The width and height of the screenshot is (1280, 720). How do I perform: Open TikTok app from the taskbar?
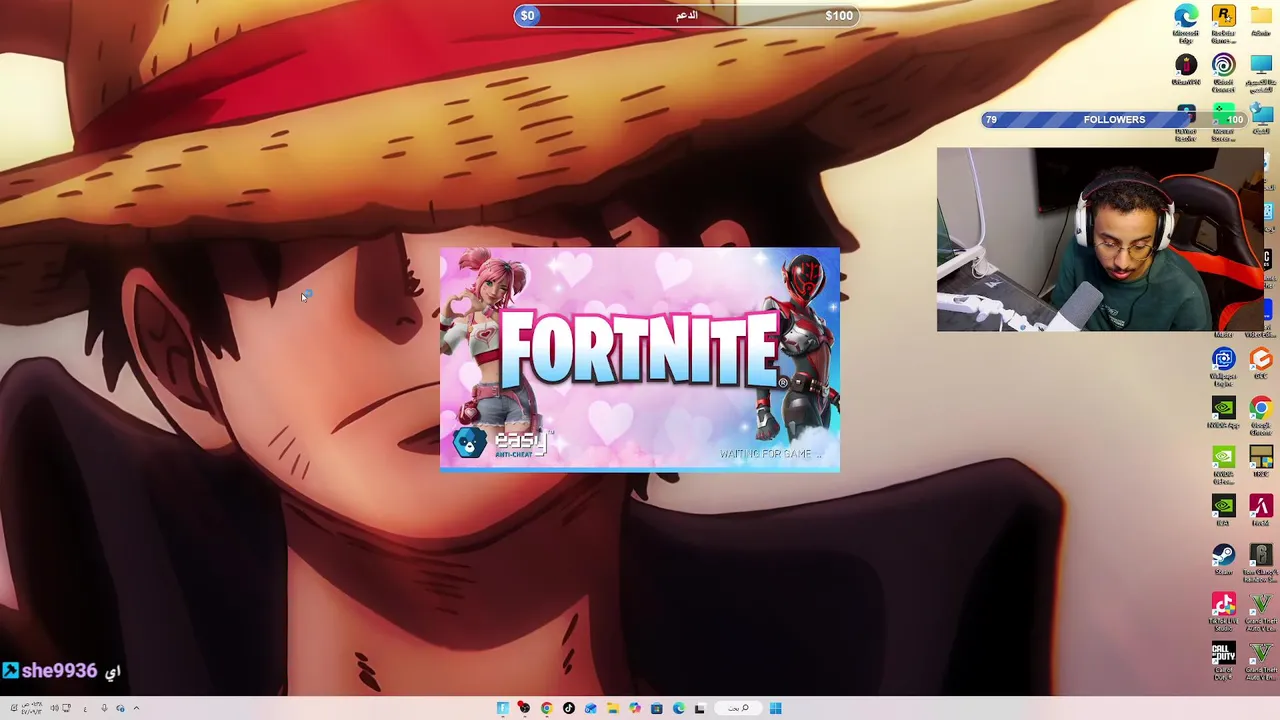click(568, 708)
